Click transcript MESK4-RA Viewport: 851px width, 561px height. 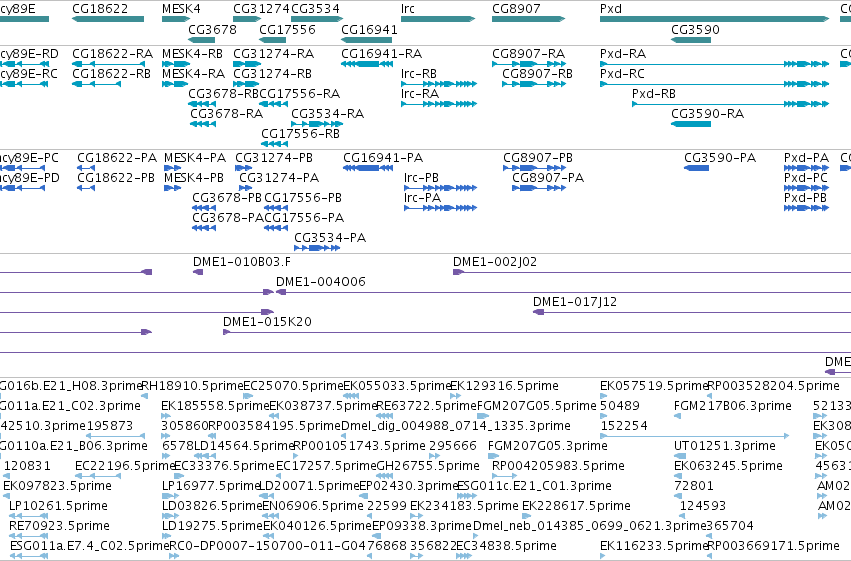(193, 73)
